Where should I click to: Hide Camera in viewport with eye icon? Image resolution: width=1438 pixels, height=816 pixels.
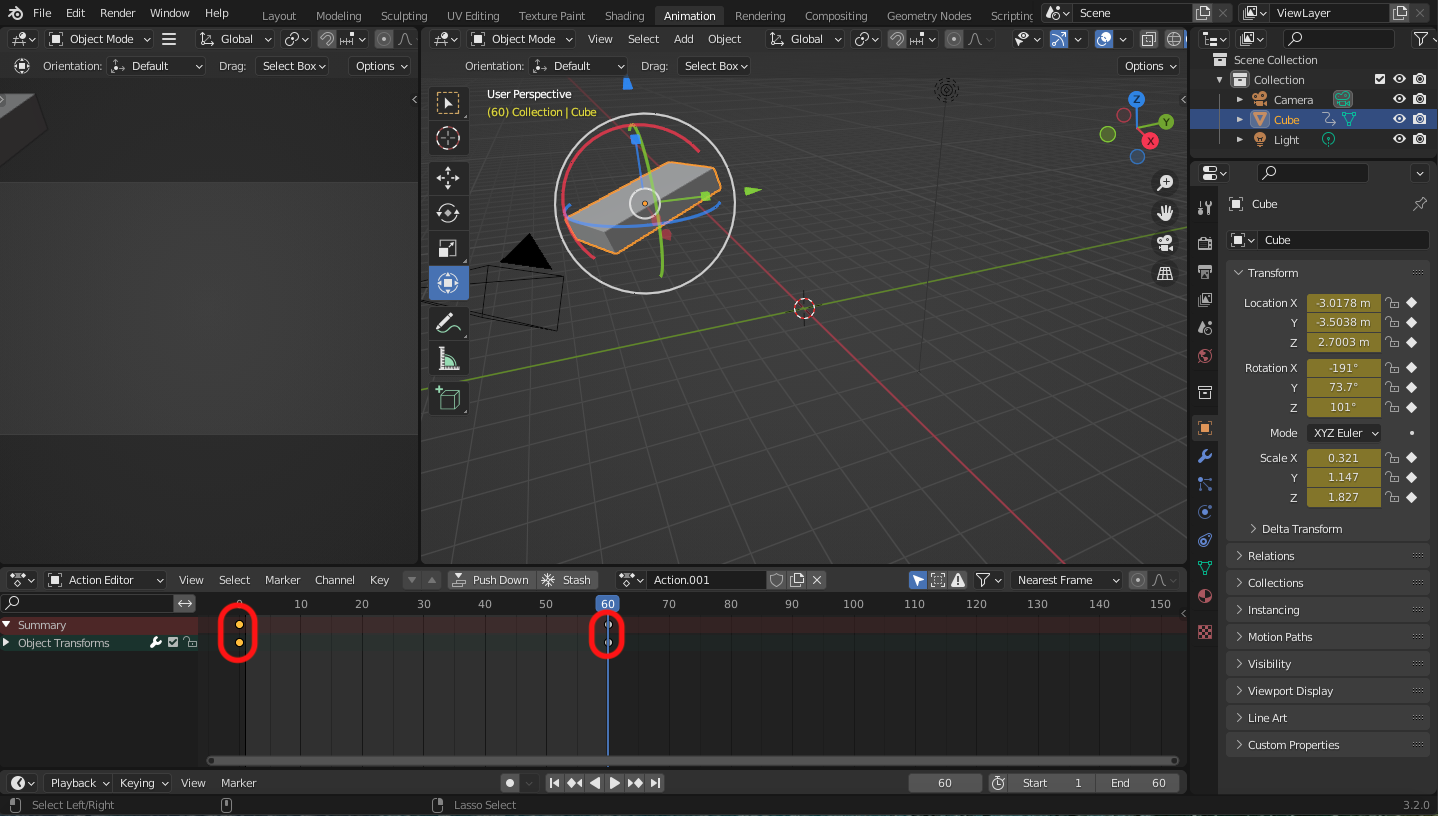pos(1399,99)
